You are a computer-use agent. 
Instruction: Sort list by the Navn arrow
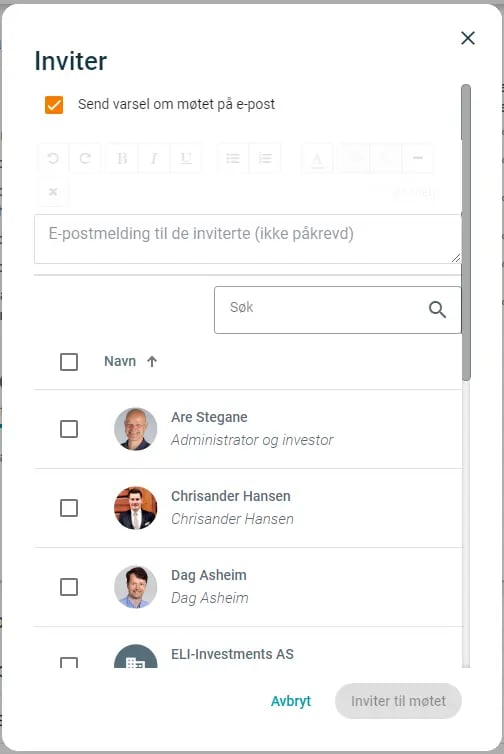coord(152,362)
